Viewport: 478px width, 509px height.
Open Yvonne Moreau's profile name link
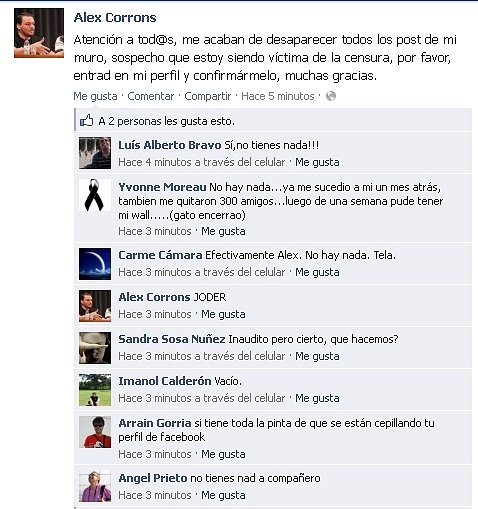pyautogui.click(x=162, y=187)
